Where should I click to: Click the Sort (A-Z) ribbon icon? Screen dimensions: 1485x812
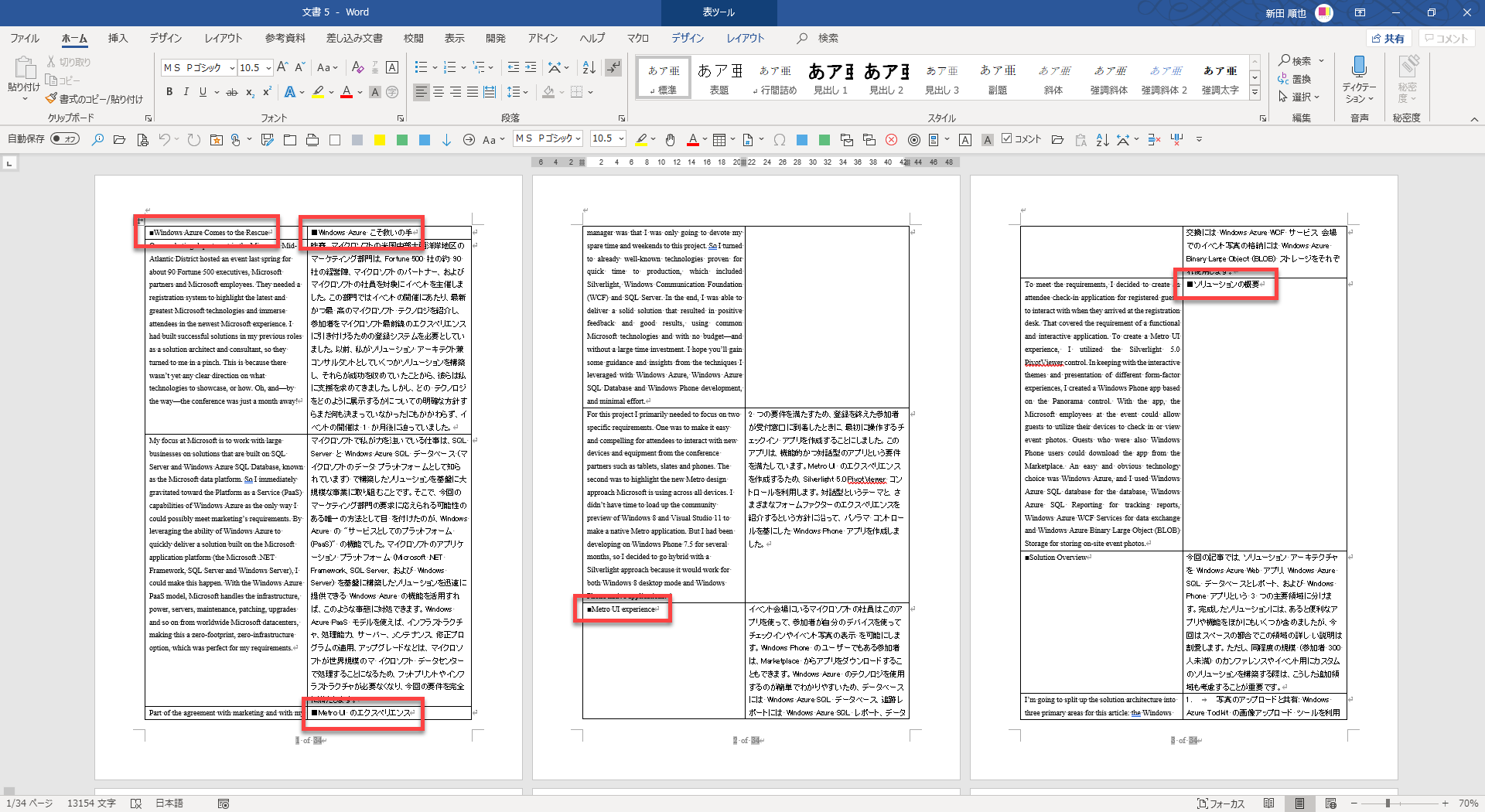pos(589,68)
